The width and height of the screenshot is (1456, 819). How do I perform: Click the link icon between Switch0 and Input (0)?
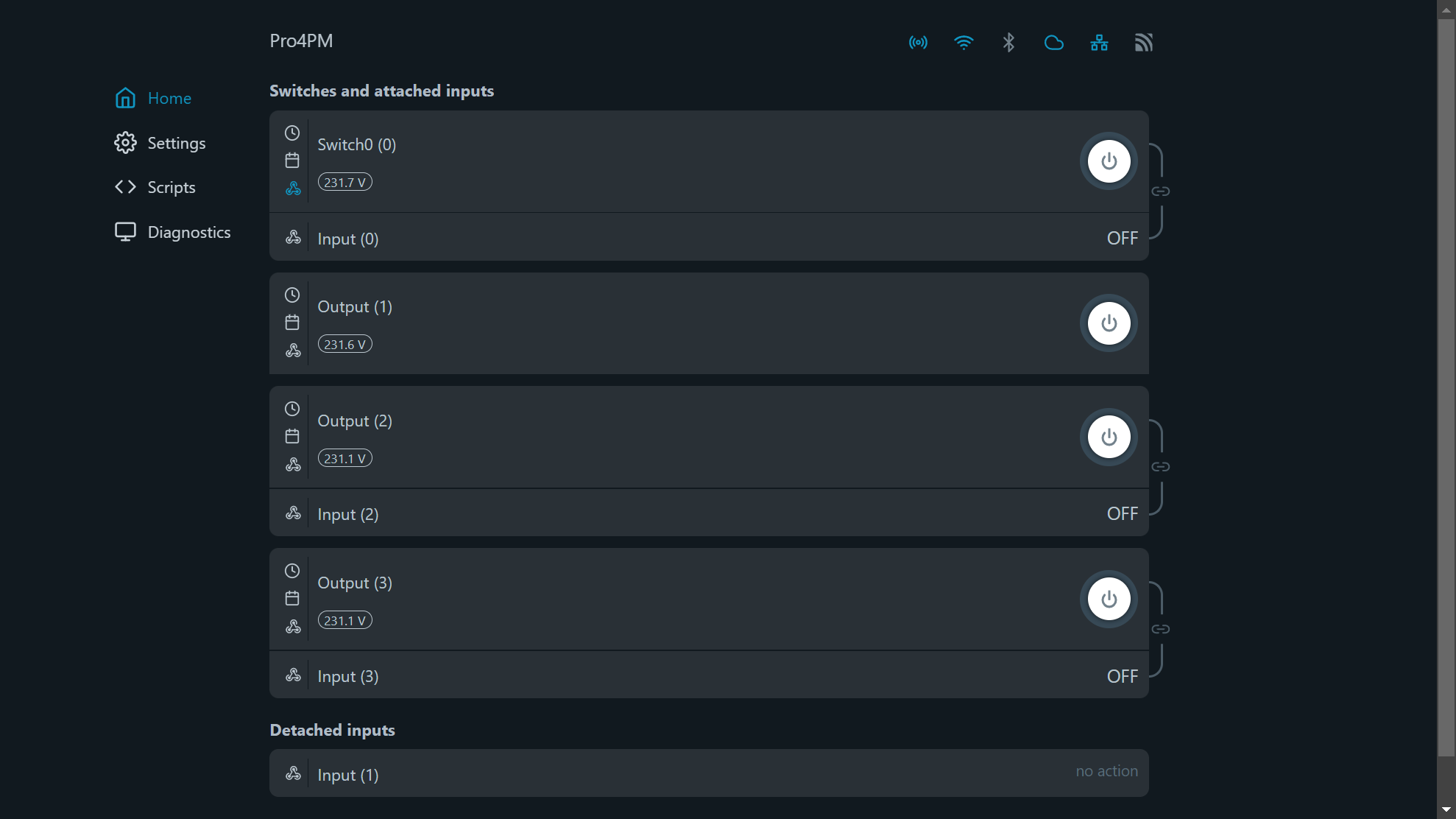pyautogui.click(x=1162, y=191)
